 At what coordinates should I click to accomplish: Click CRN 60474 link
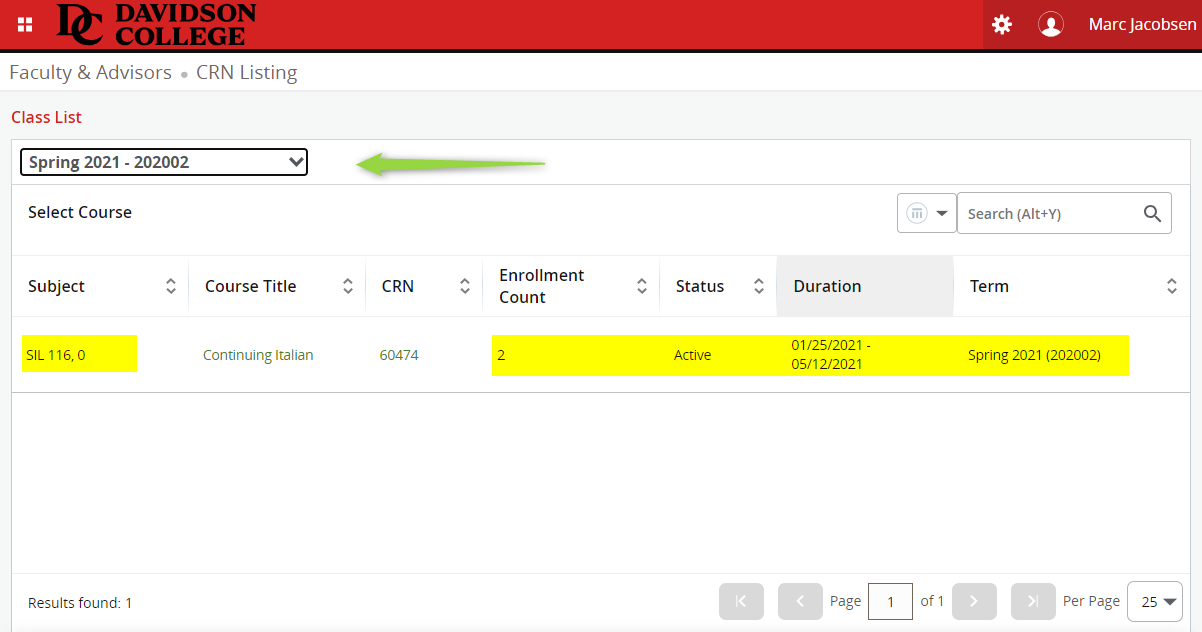click(399, 355)
